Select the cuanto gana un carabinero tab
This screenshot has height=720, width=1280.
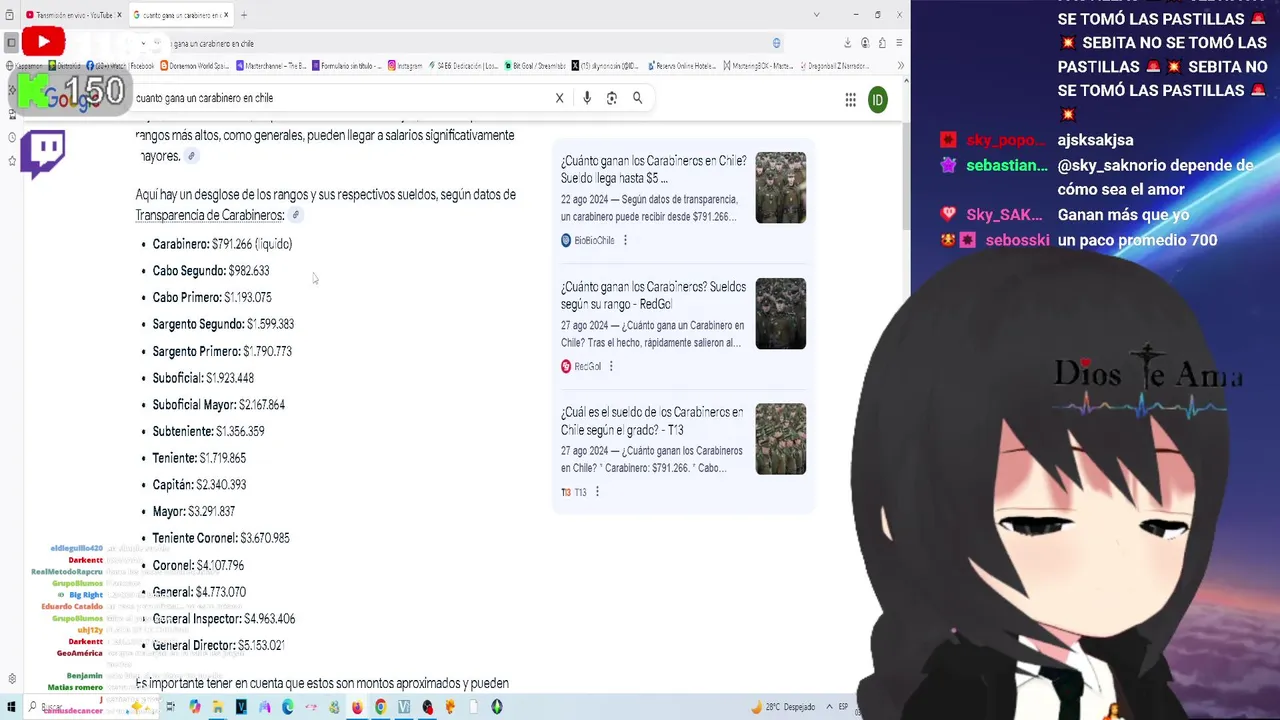pyautogui.click(x=180, y=15)
